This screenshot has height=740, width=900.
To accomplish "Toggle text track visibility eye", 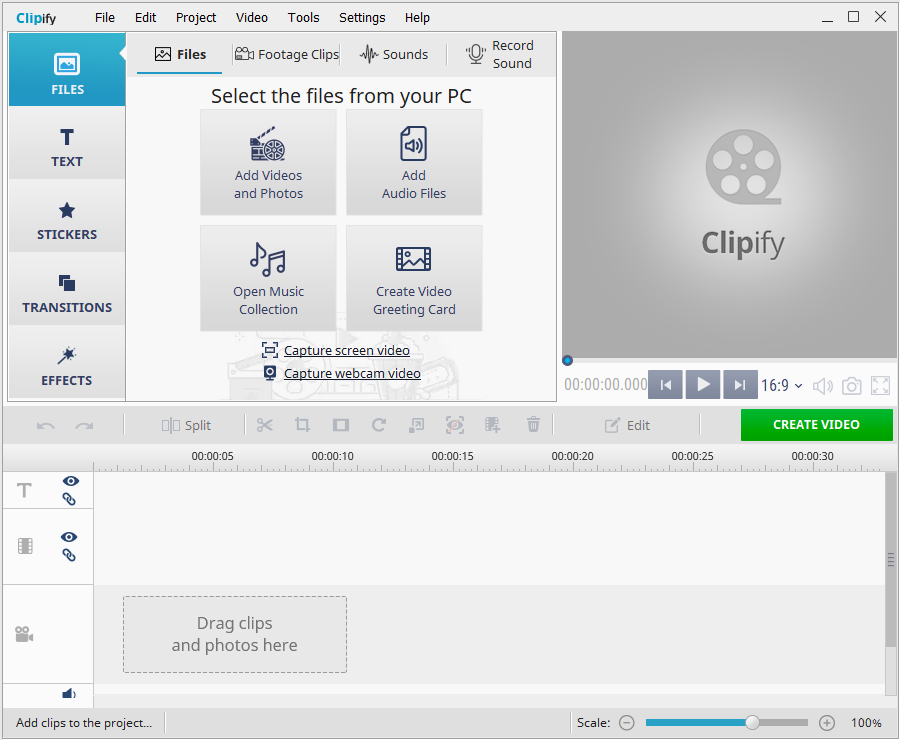I will (x=71, y=481).
